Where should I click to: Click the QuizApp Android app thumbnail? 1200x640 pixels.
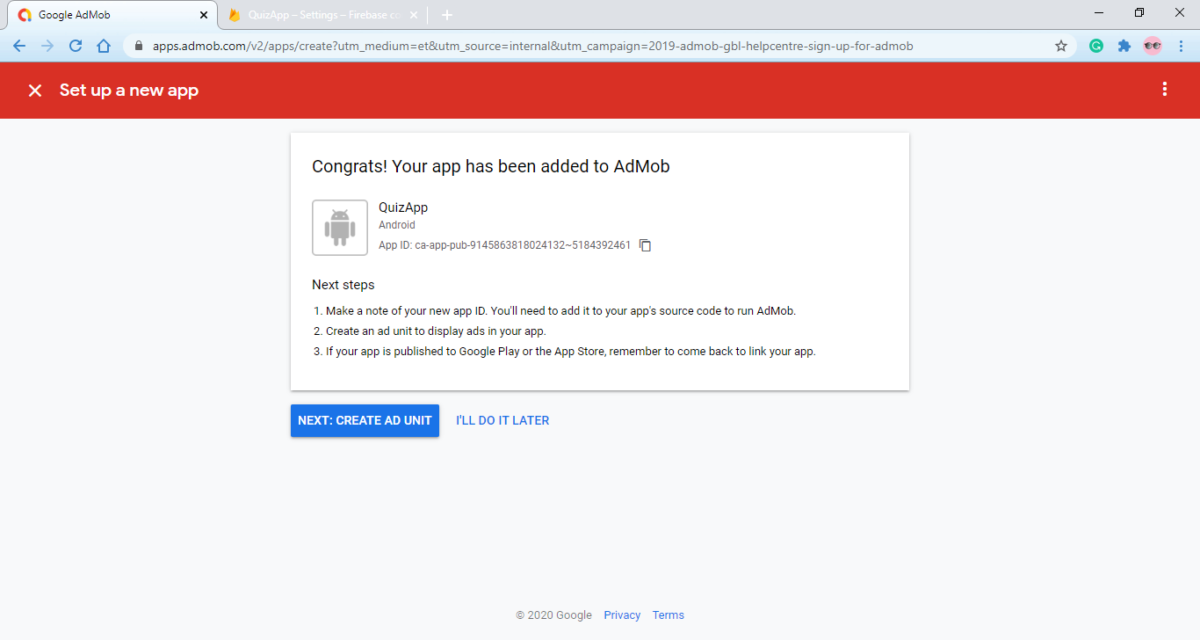click(339, 227)
